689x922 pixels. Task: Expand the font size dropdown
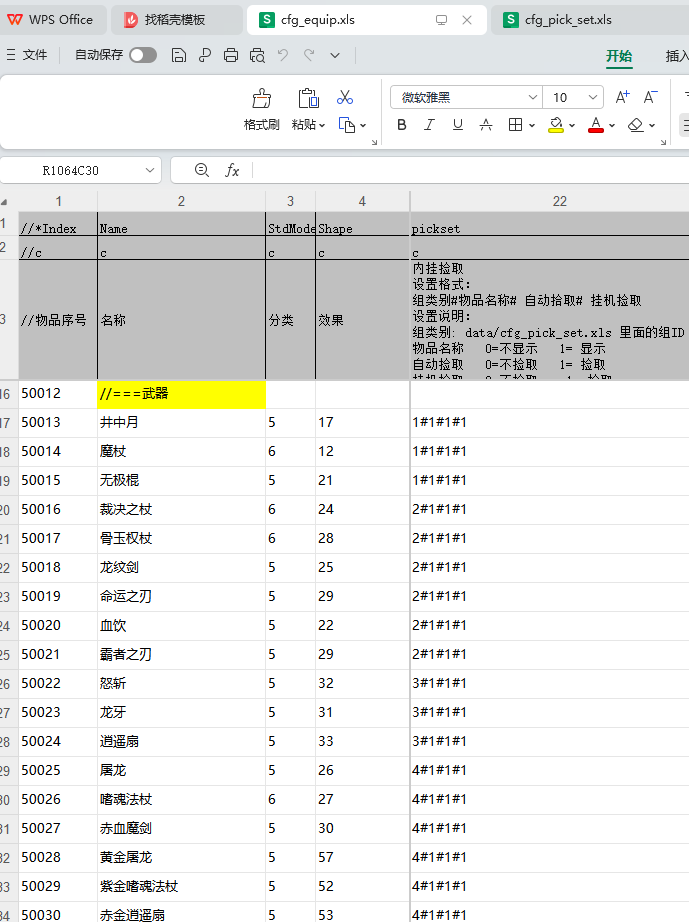pos(594,97)
